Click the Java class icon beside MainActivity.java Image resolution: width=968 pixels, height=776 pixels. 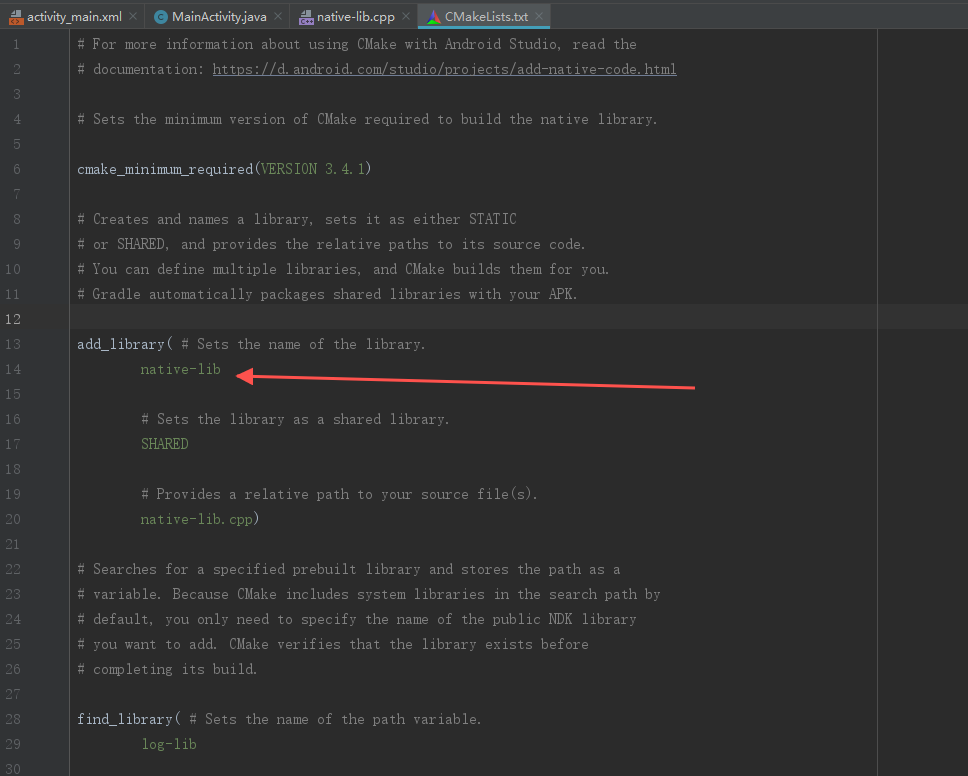160,16
